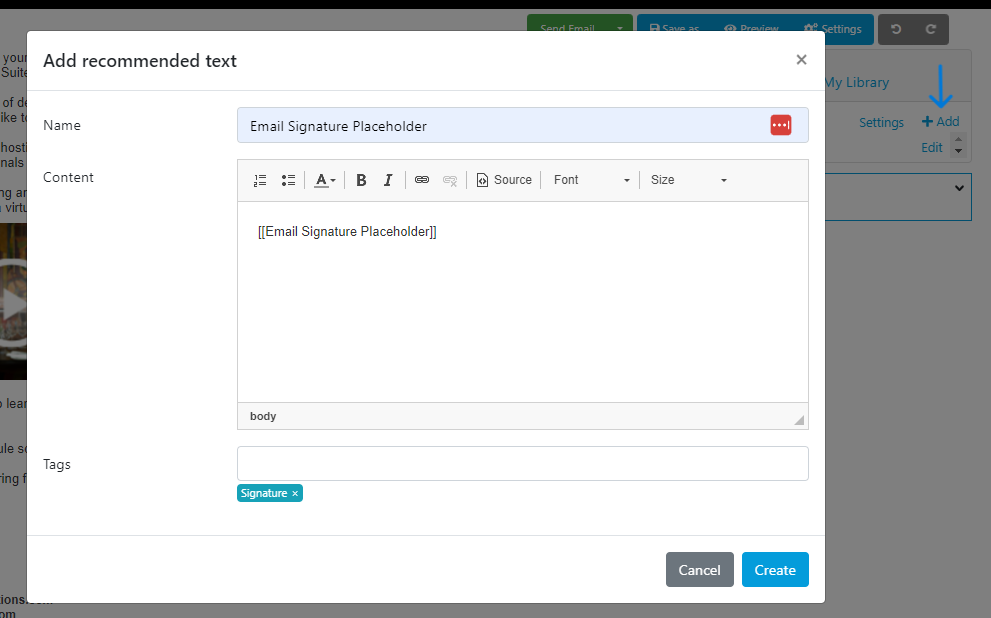
Task: Toggle bold formatting
Action: (361, 180)
